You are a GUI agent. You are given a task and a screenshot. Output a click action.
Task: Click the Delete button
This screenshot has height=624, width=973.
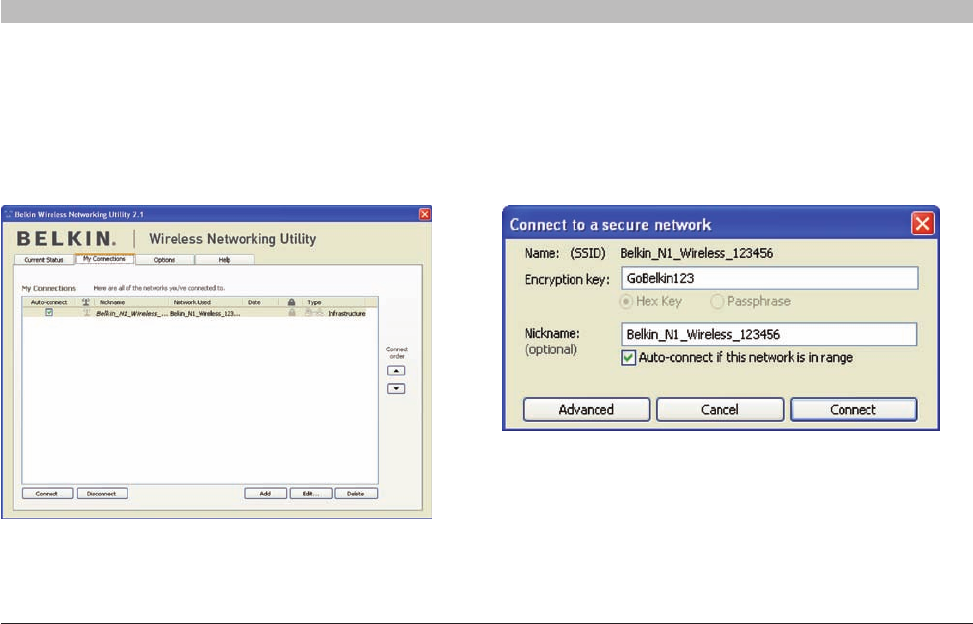tap(356, 494)
